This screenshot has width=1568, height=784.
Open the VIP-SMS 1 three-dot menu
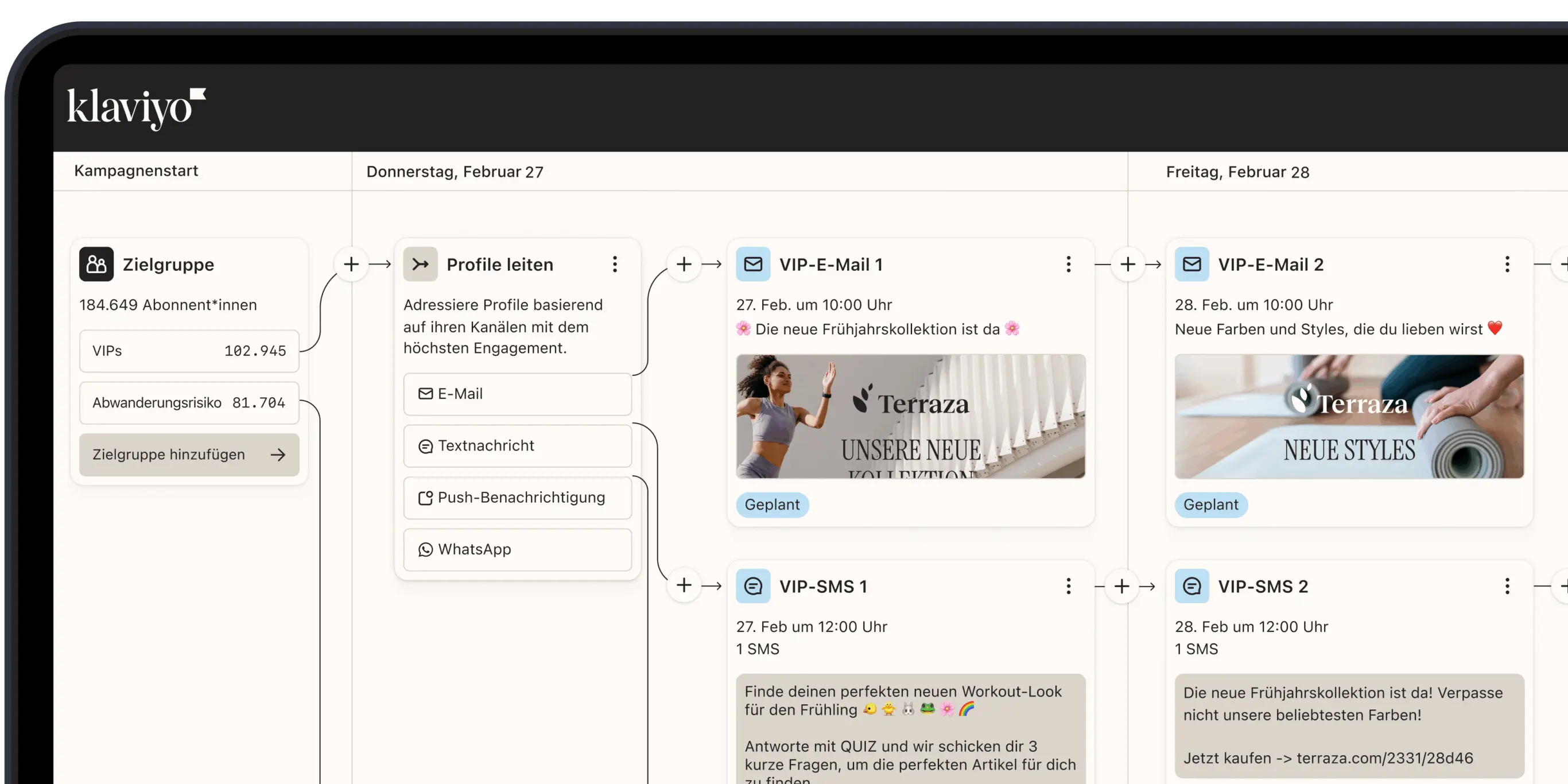coord(1068,586)
